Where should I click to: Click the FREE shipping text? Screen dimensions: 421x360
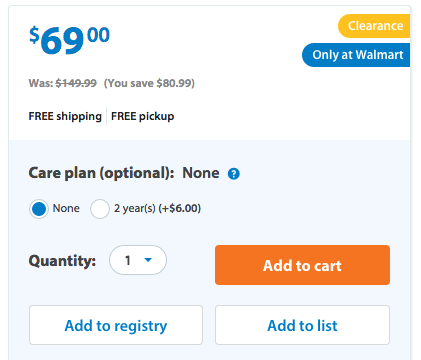coord(65,116)
